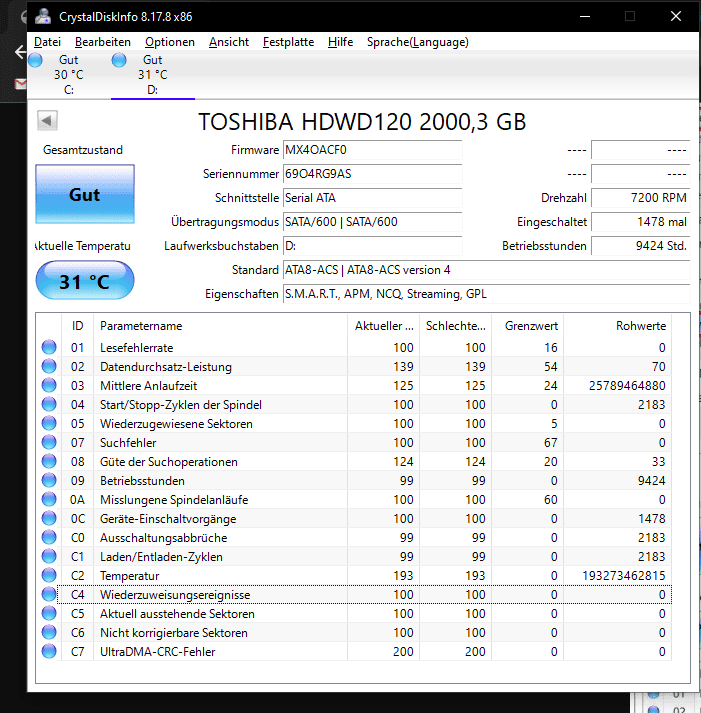Click the previous disk arrow button

(x=47, y=121)
